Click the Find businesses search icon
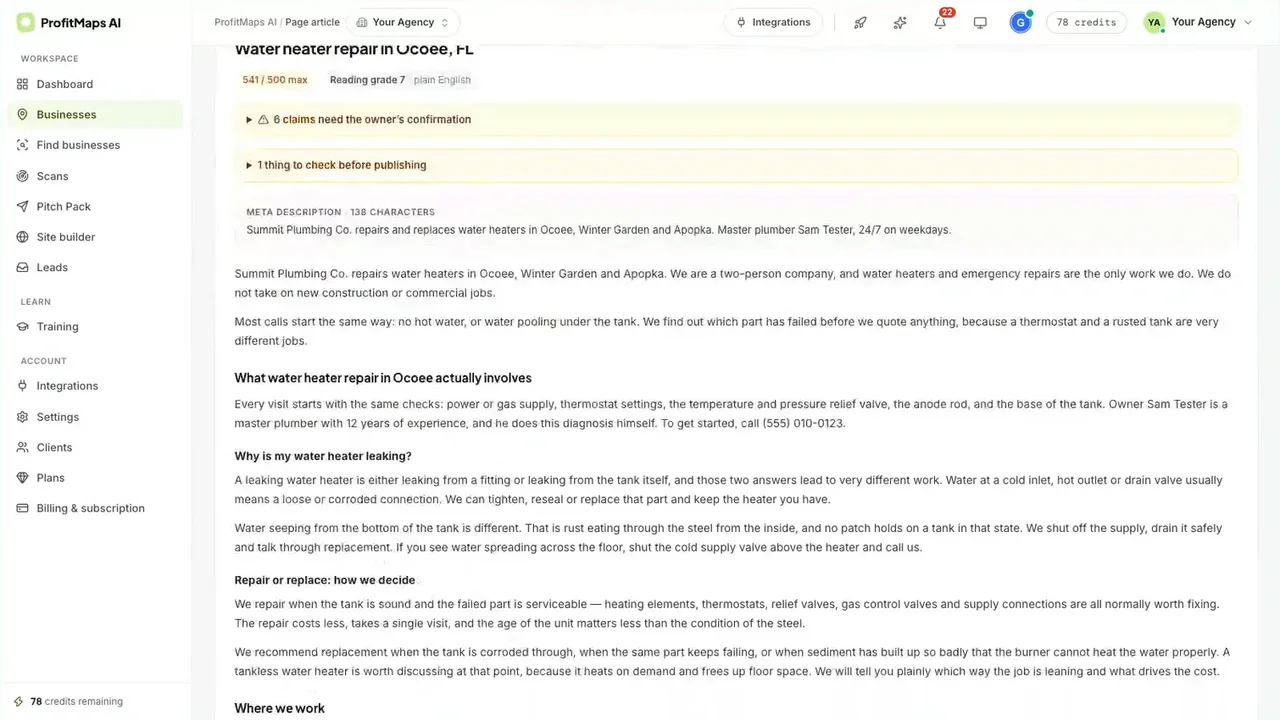The image size is (1280, 720). tap(23, 145)
